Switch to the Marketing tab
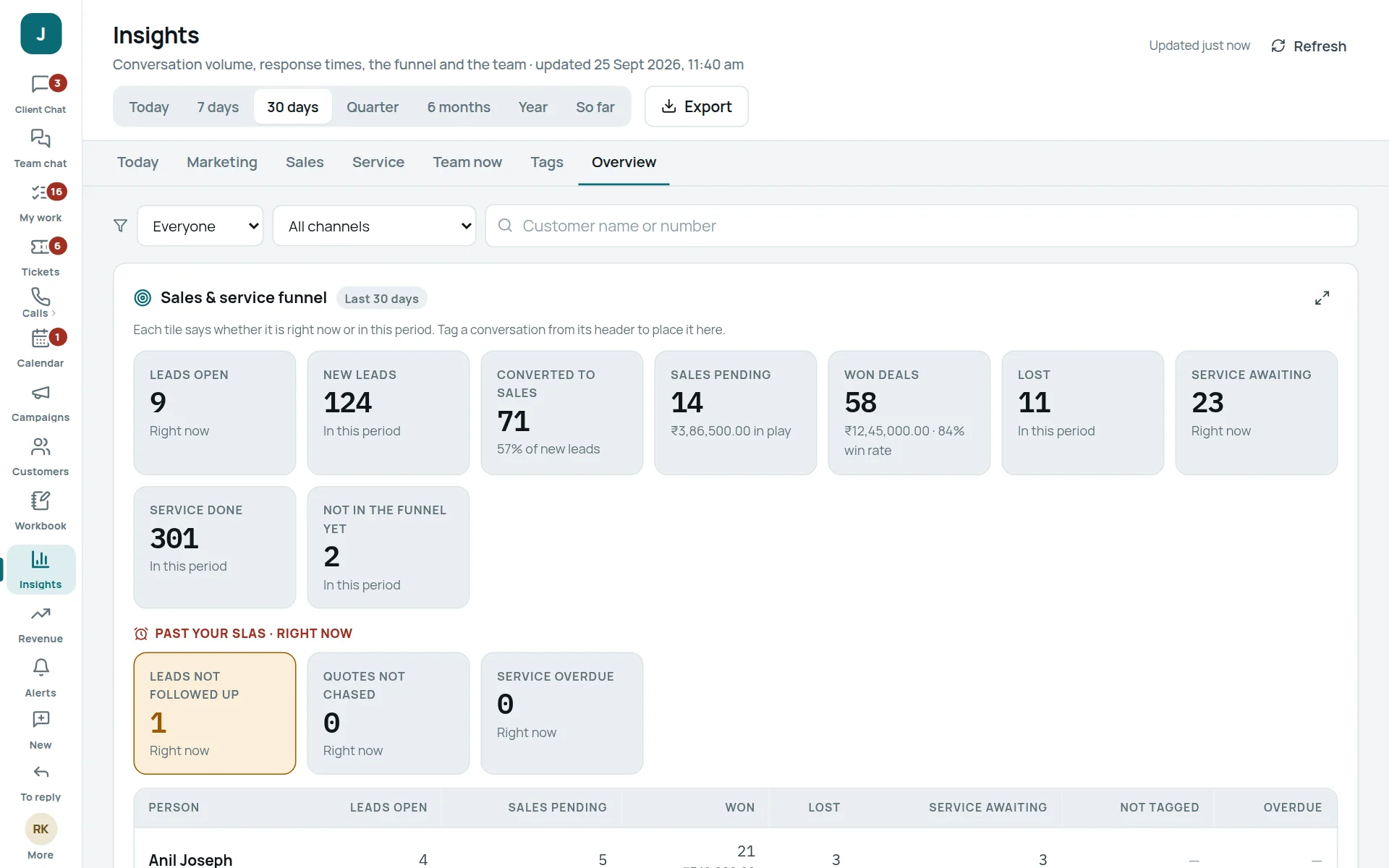The width and height of the screenshot is (1389, 868). (x=222, y=162)
